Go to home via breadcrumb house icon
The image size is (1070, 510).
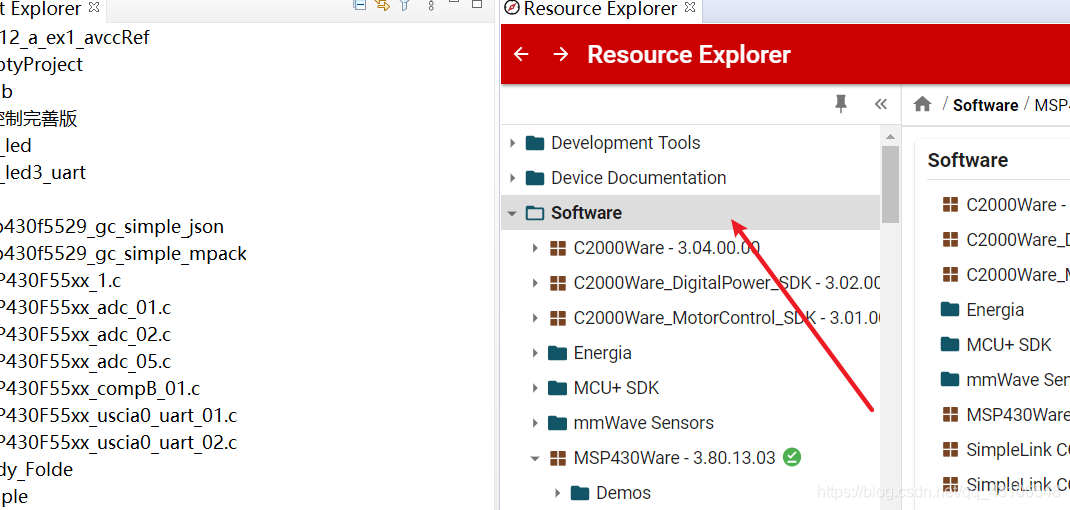(923, 104)
